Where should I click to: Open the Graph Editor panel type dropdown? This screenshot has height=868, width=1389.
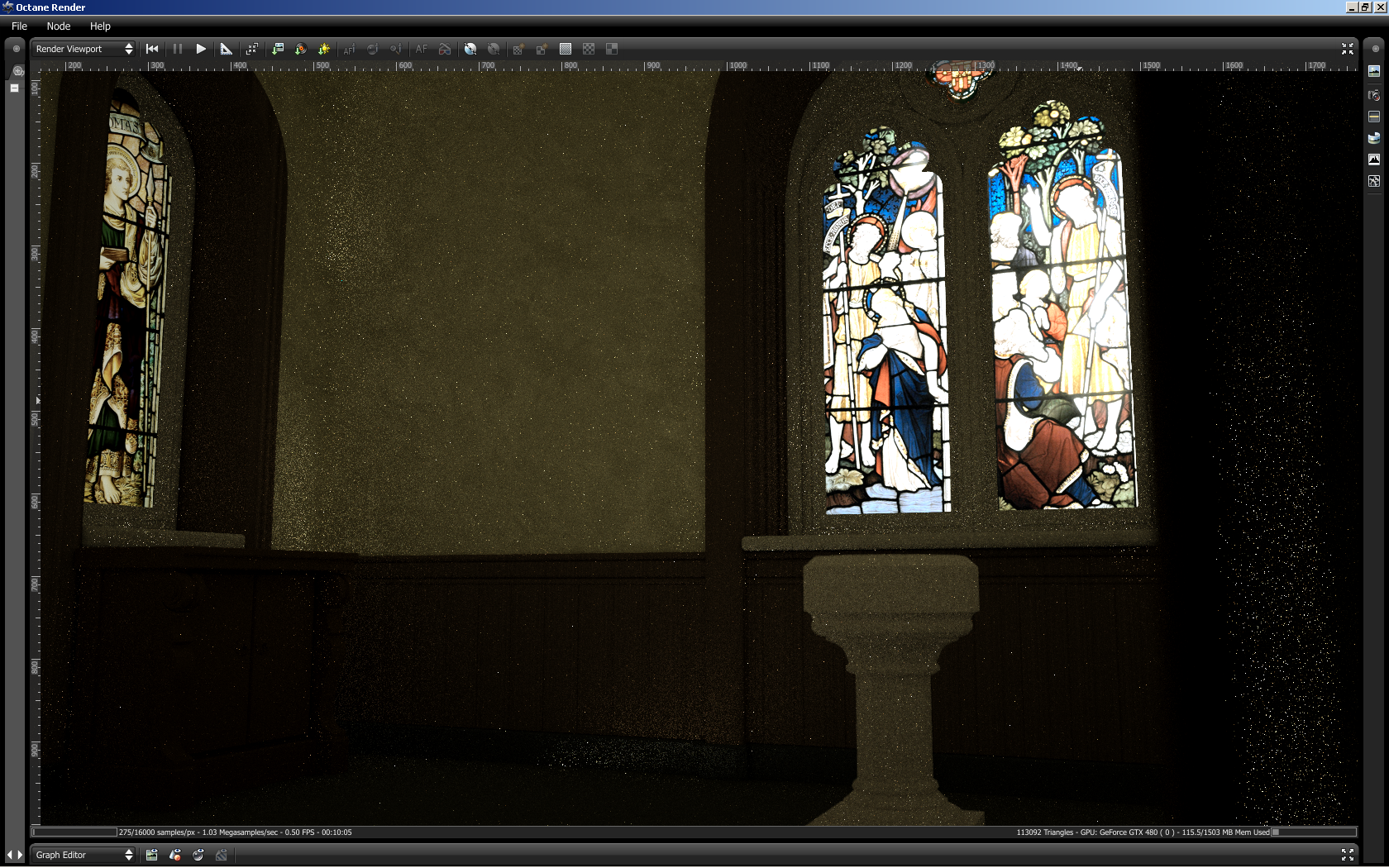[84, 855]
